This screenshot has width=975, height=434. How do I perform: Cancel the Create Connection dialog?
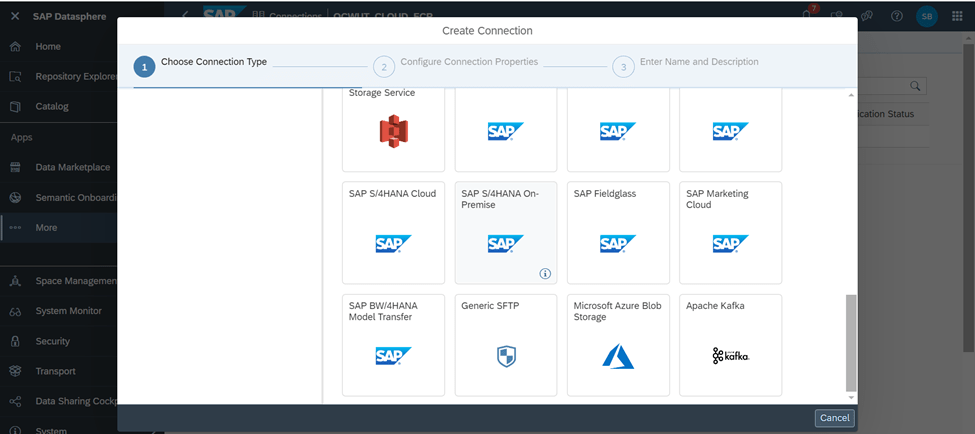[x=834, y=418]
